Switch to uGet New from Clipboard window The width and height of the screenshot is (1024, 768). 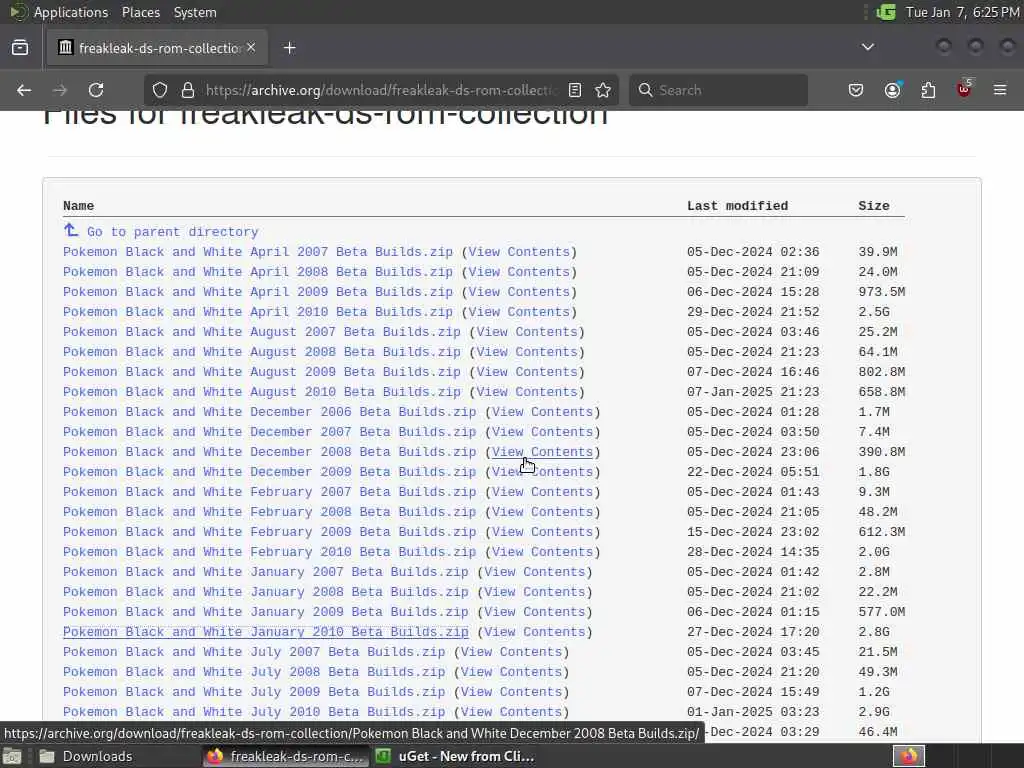[455, 756]
